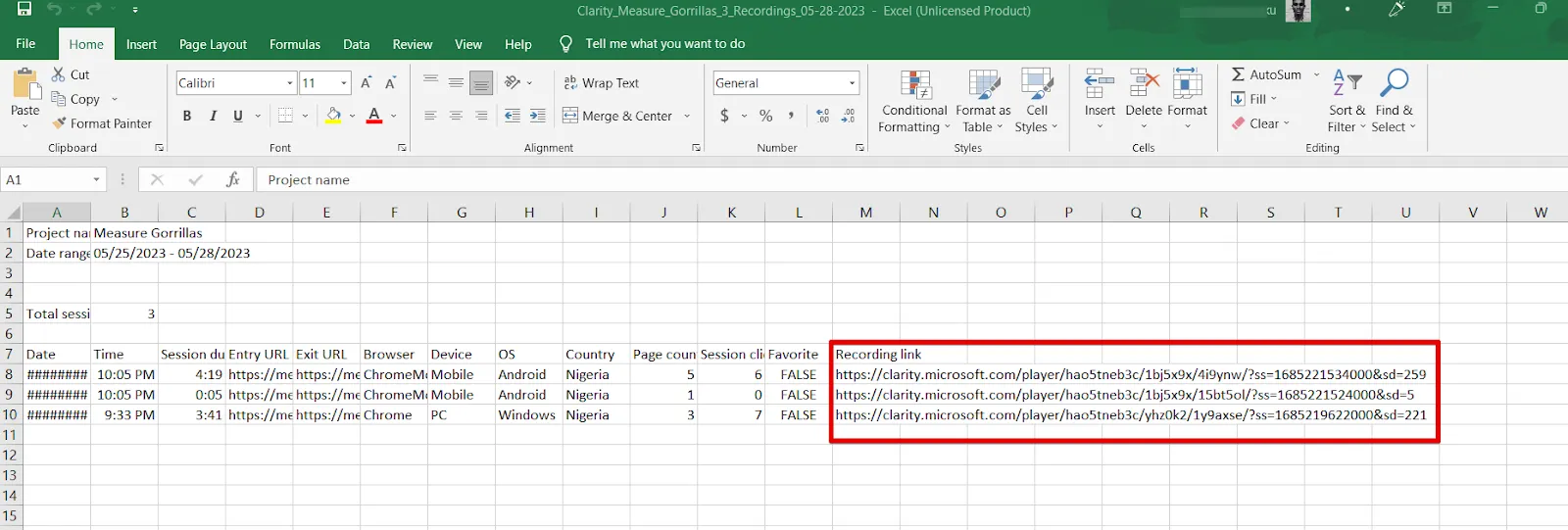1568x530 pixels.
Task: Click the Save icon in quick access toolbar
Action: [24, 10]
